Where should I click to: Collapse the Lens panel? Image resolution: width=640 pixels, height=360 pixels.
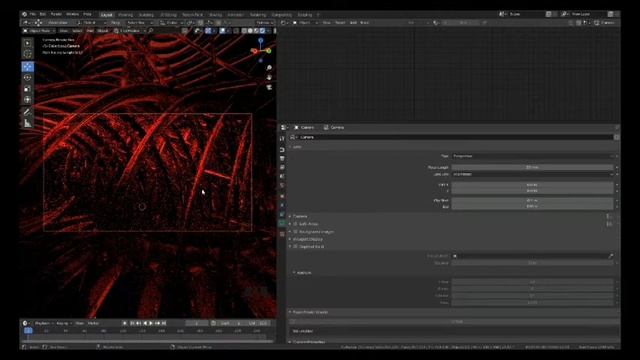(x=296, y=147)
